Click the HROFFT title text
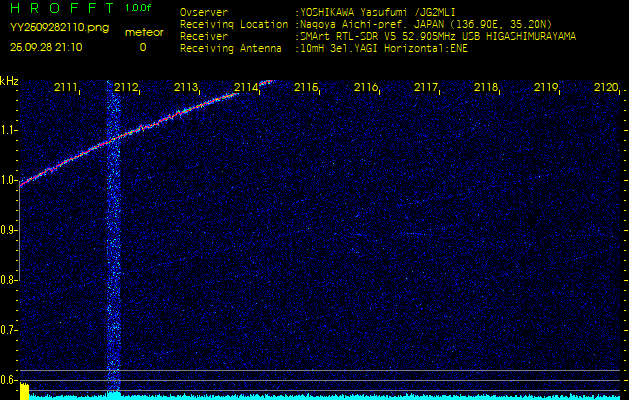Screen dimensions: 629x400 pyautogui.click(x=56, y=10)
